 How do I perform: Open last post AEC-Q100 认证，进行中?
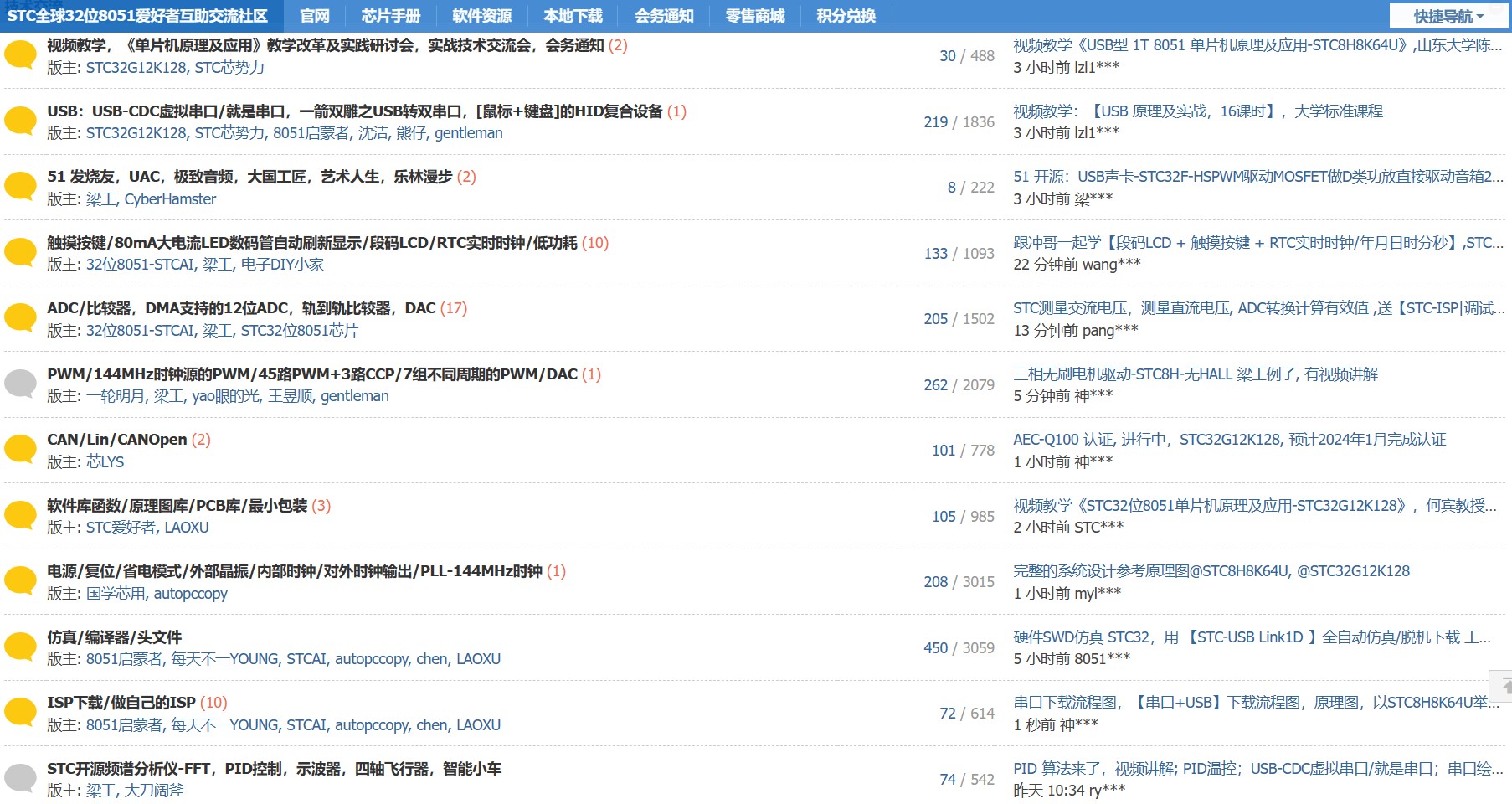coord(1230,440)
